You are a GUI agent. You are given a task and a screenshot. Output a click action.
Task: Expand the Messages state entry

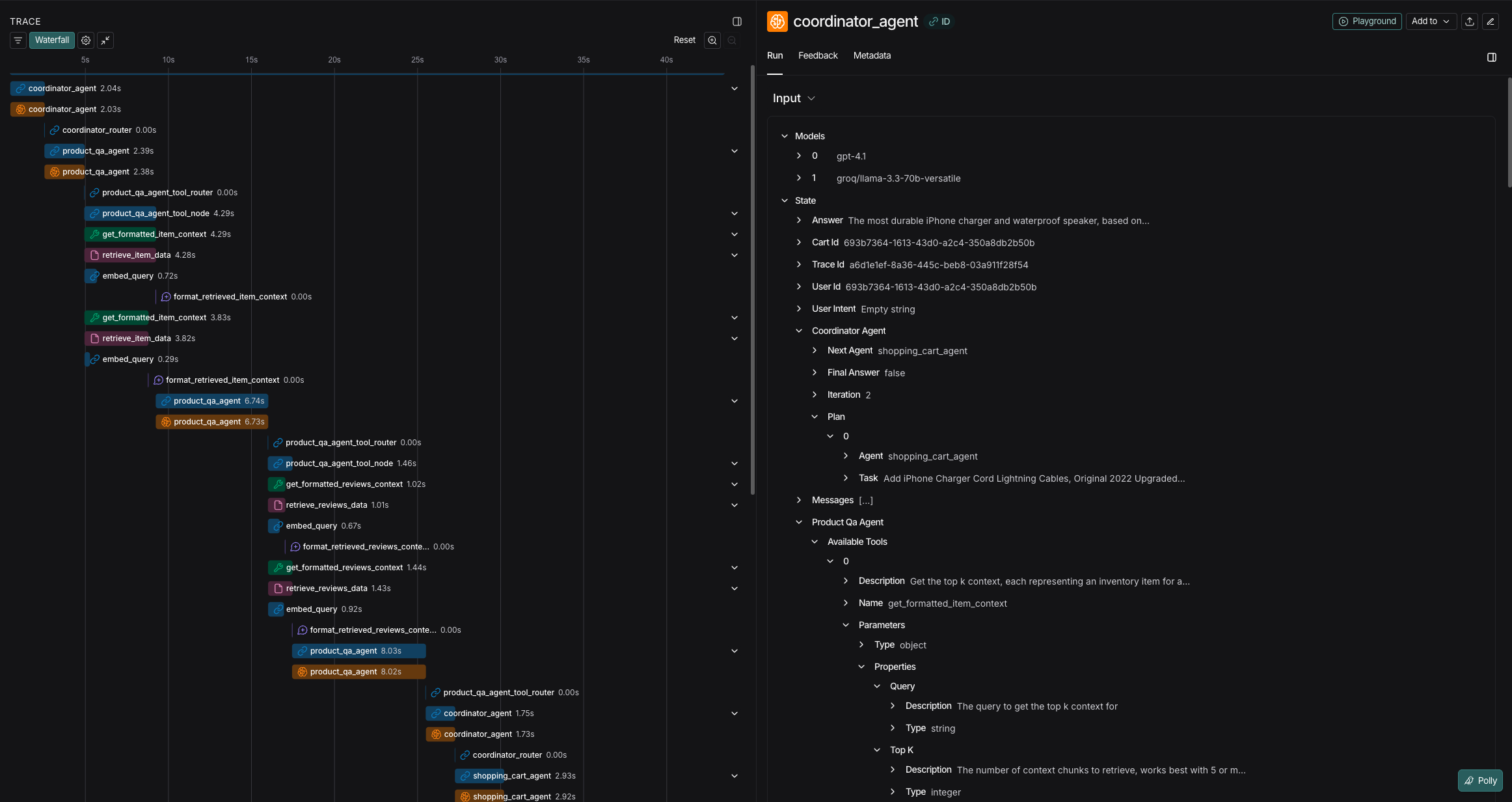(x=799, y=500)
